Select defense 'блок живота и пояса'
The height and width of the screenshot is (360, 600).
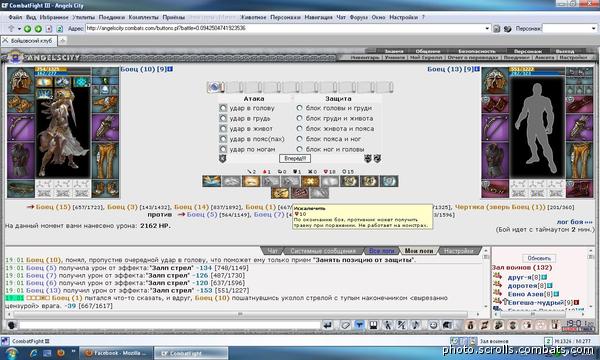(x=300, y=129)
